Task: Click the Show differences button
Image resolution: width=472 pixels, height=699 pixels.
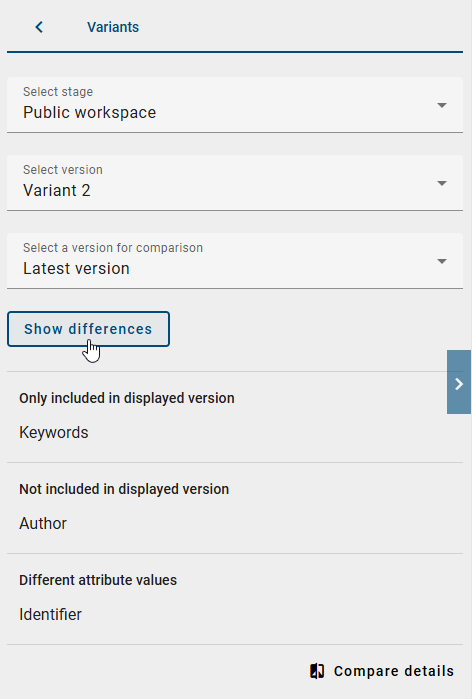Action: pos(88,329)
